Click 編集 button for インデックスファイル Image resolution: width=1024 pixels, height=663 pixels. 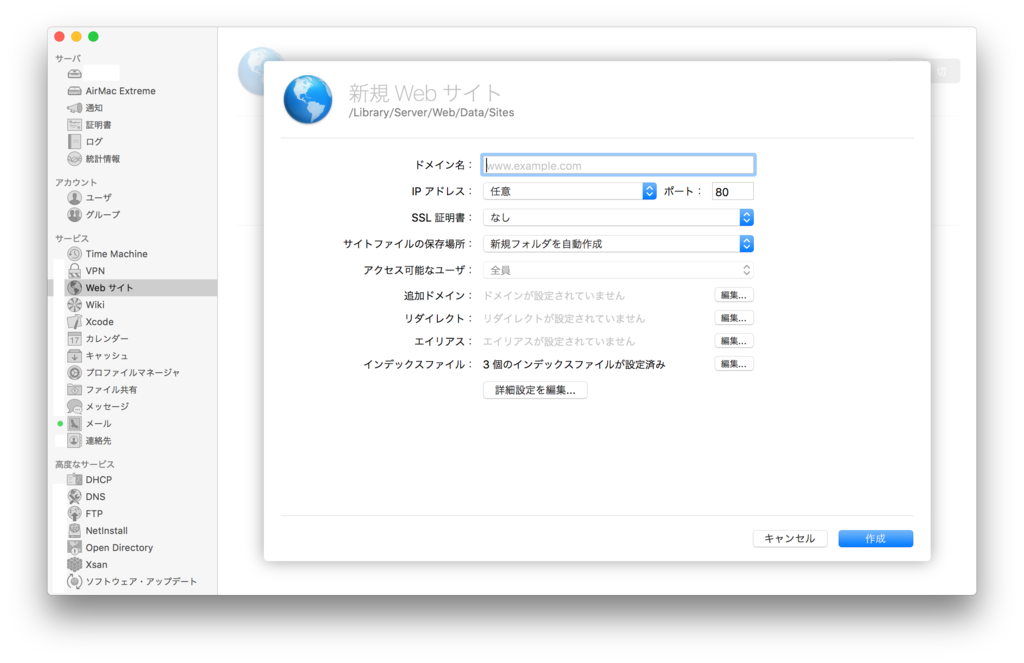click(x=733, y=364)
